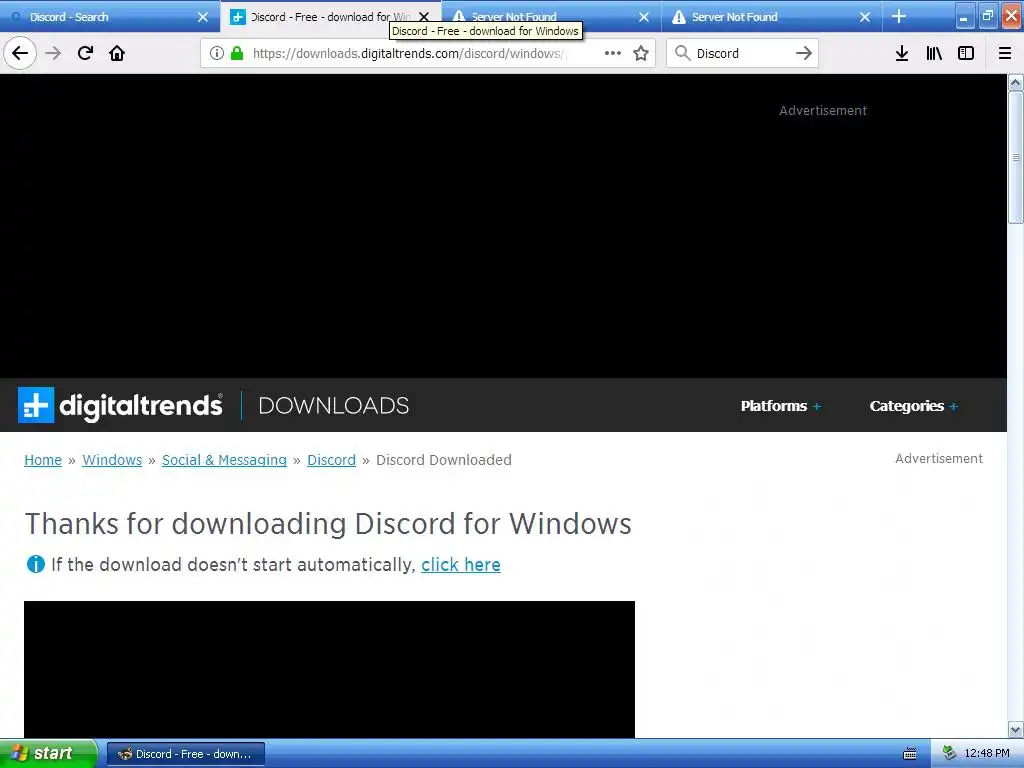The height and width of the screenshot is (768, 1024).
Task: Click the search magnifier icon
Action: pyautogui.click(x=682, y=53)
